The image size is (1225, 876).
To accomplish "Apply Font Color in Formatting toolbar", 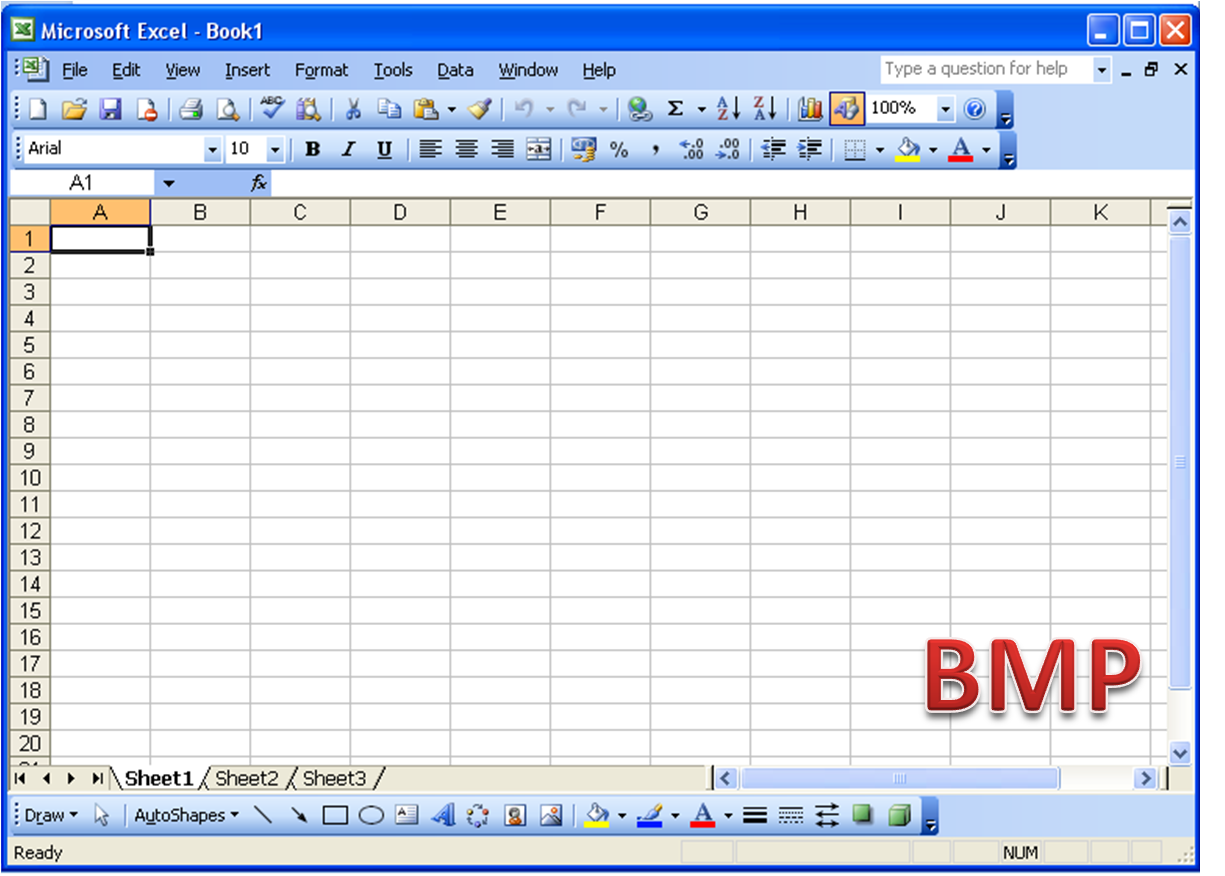I will 960,150.
